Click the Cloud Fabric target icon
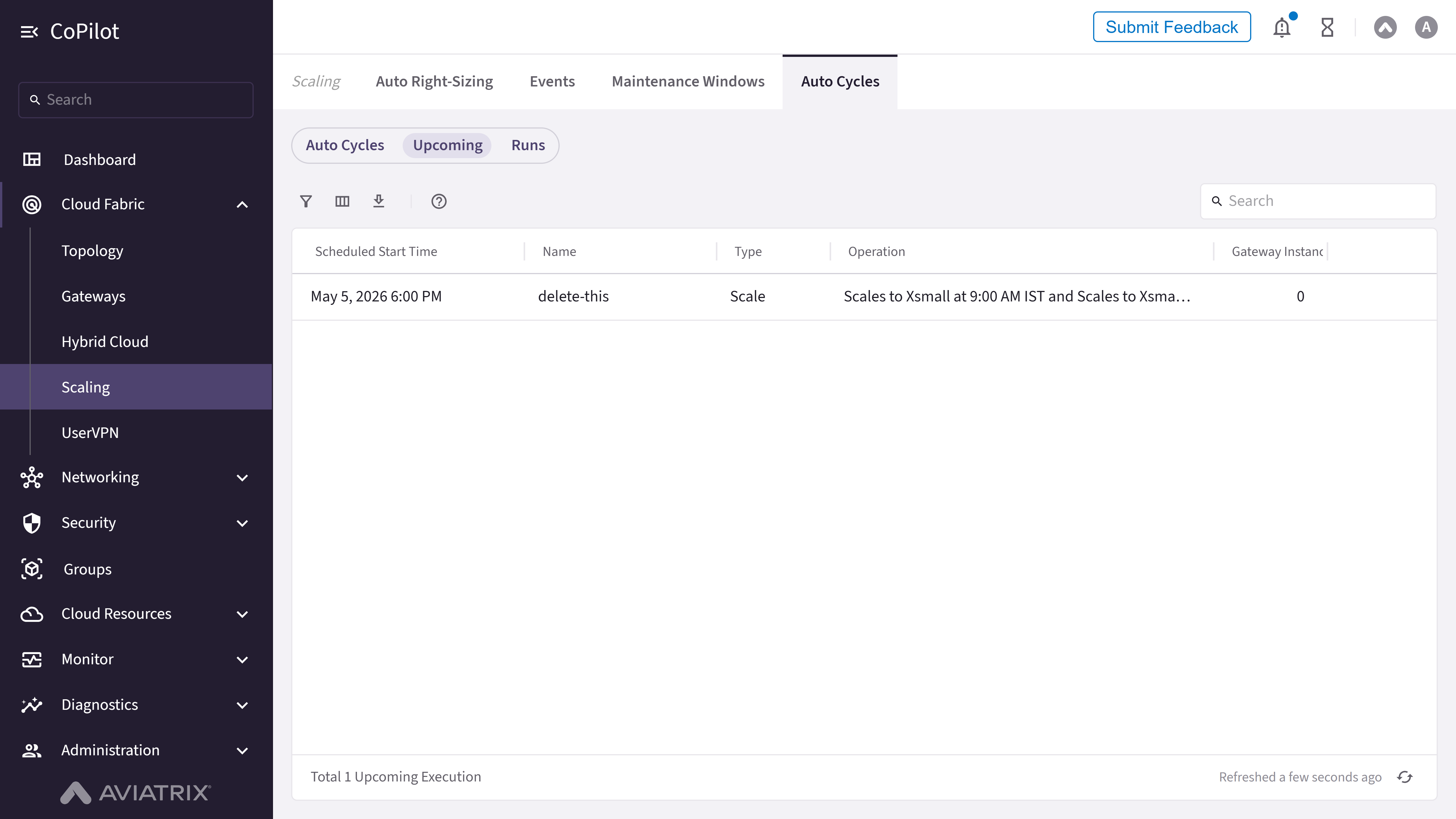The width and height of the screenshot is (1456, 819). click(32, 204)
